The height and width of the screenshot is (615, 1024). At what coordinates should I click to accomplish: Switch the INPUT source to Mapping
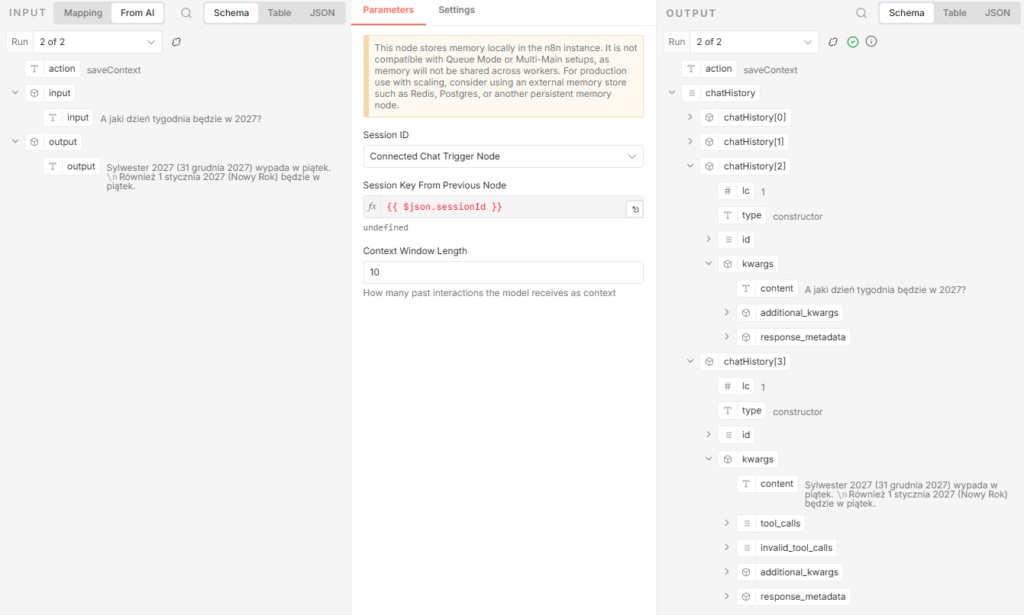tap(83, 13)
